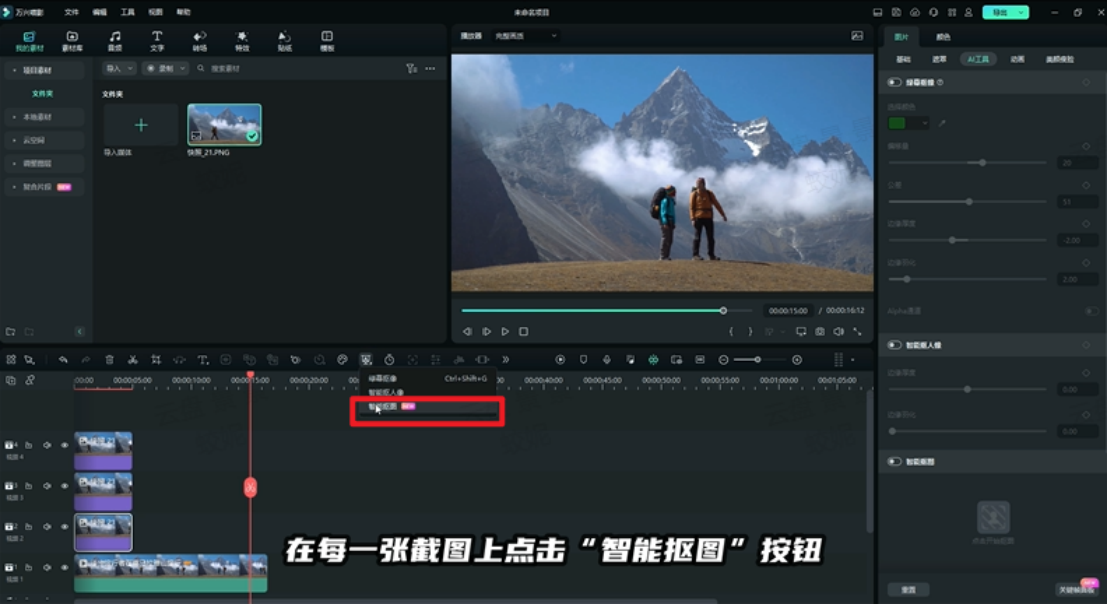The image size is (1108, 605).
Task: Mute the video track 4 speaker
Action: pos(47,445)
